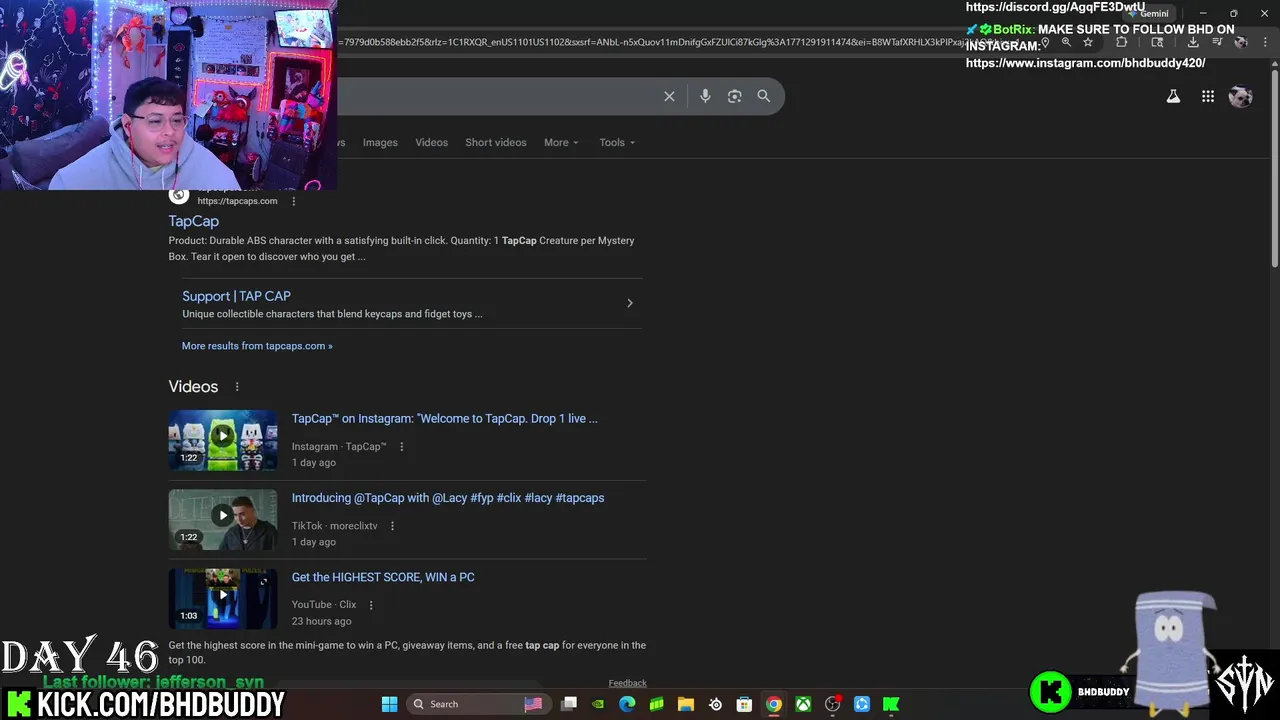This screenshot has height=720, width=1280.
Task: Expand Support | TAP CAP chevron arrow
Action: click(x=629, y=303)
